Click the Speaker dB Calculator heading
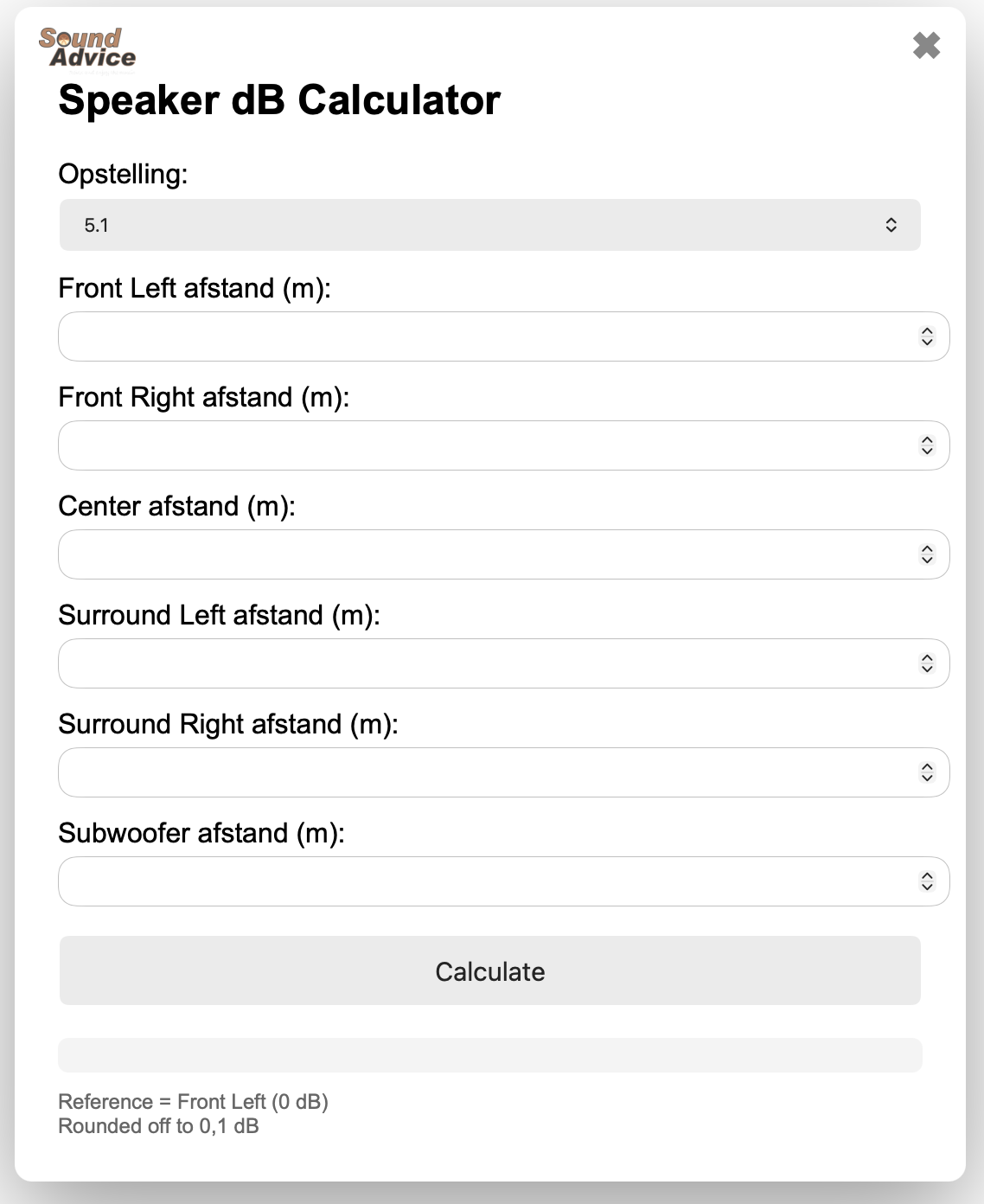 click(279, 100)
